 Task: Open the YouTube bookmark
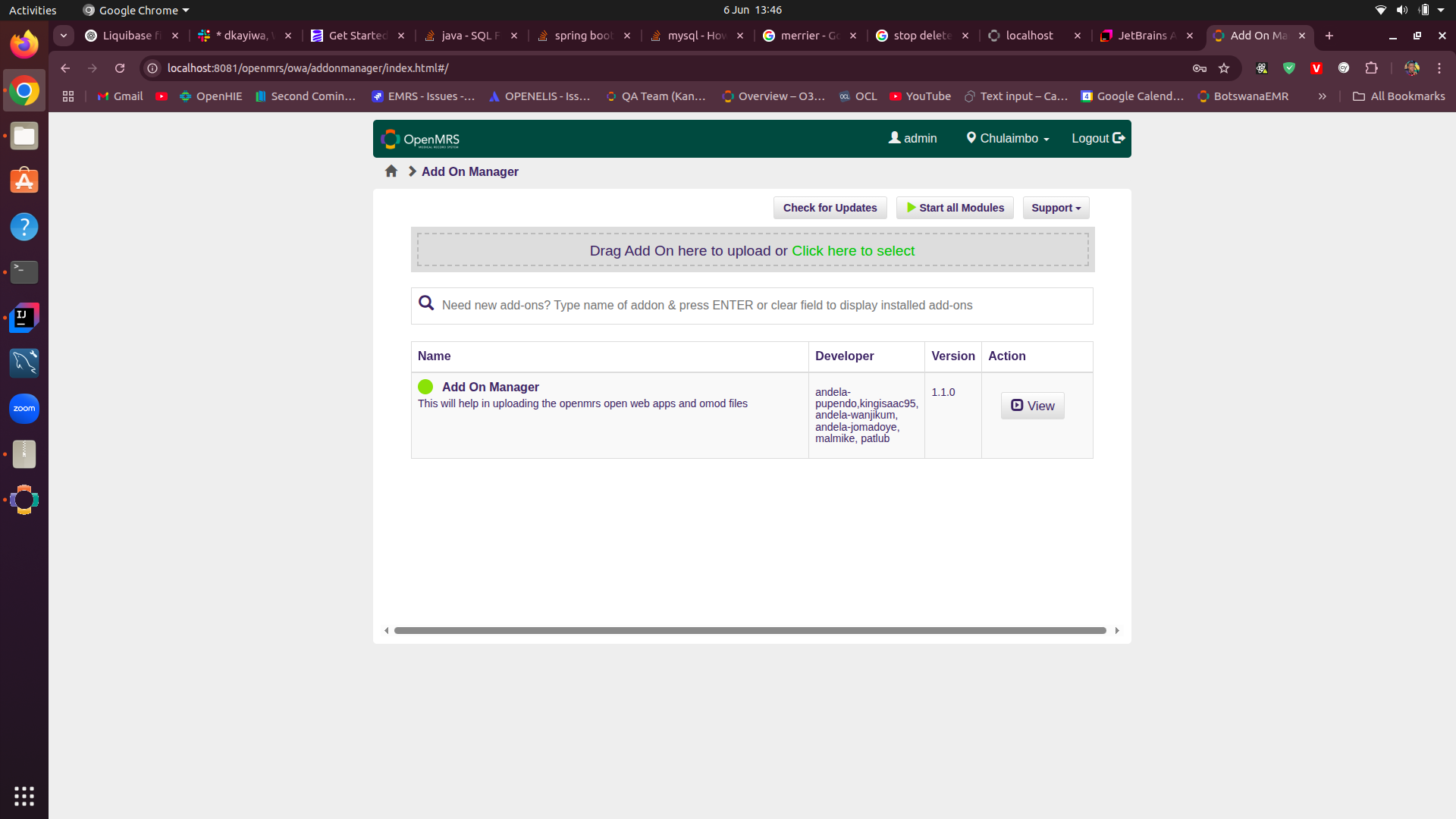click(920, 96)
